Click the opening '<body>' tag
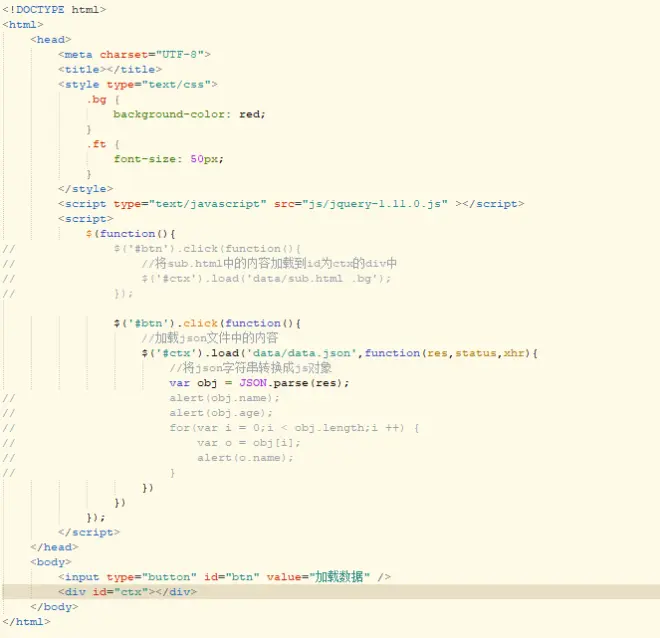The height and width of the screenshot is (638, 660). tap(51, 563)
